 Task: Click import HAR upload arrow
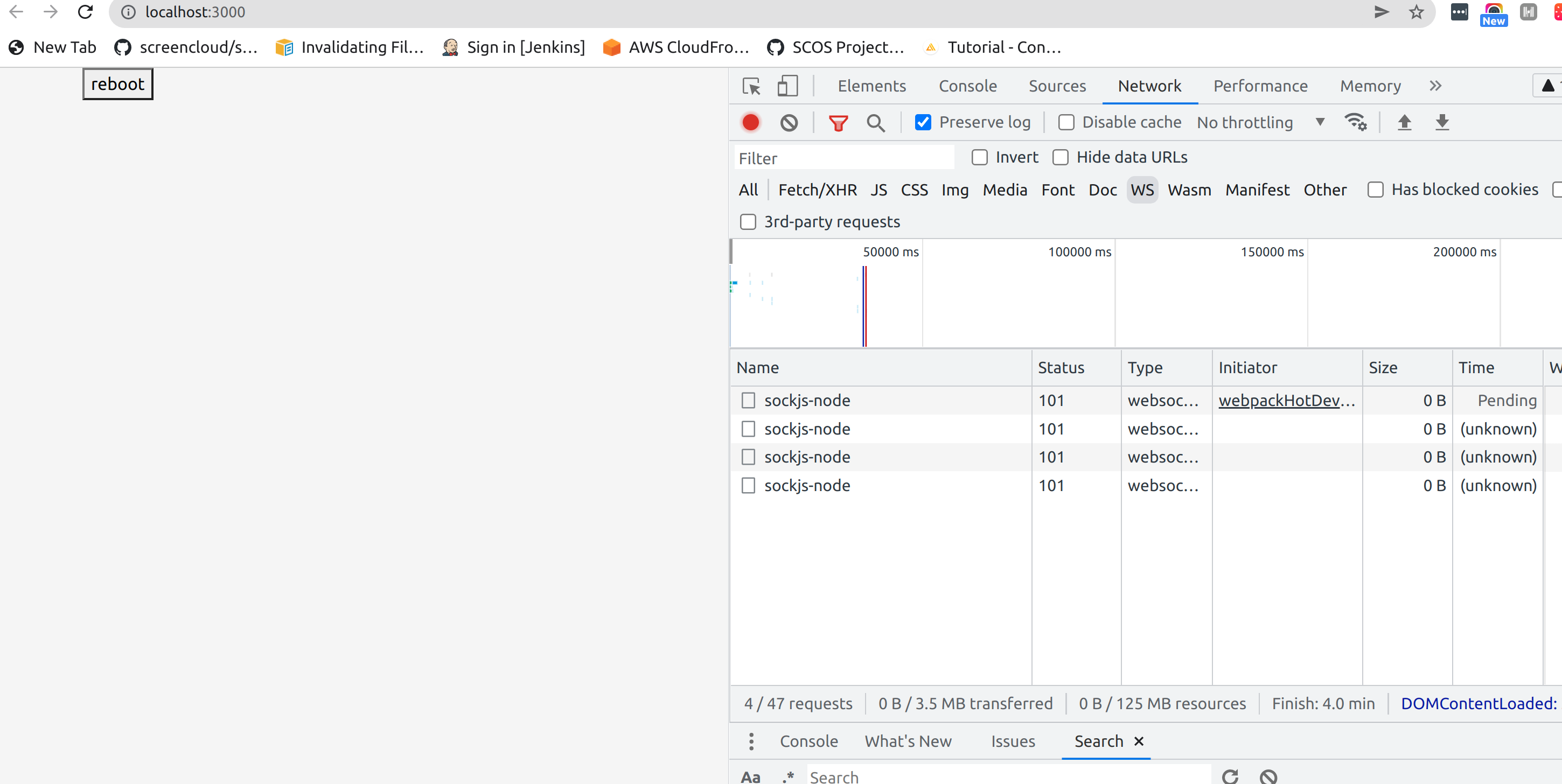(1404, 122)
